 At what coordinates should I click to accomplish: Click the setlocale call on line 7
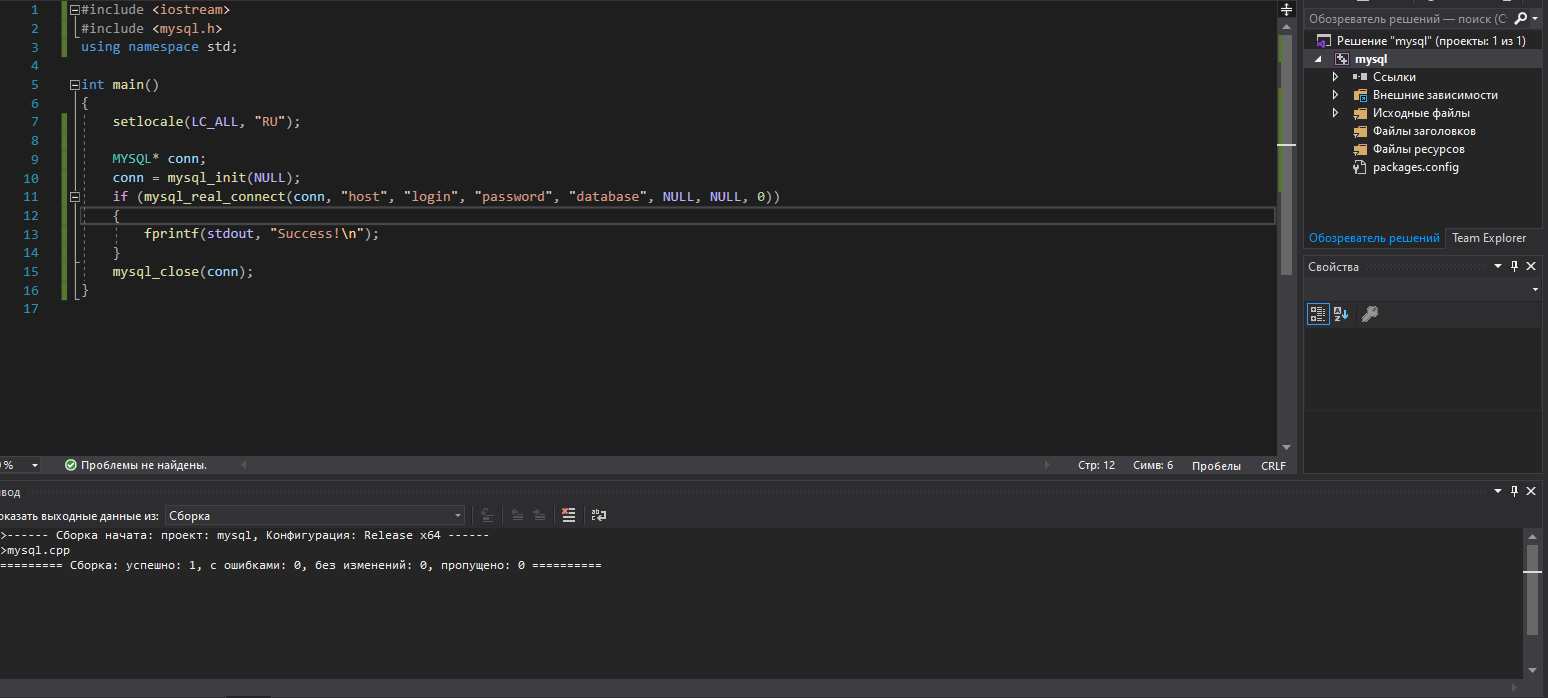(147, 122)
